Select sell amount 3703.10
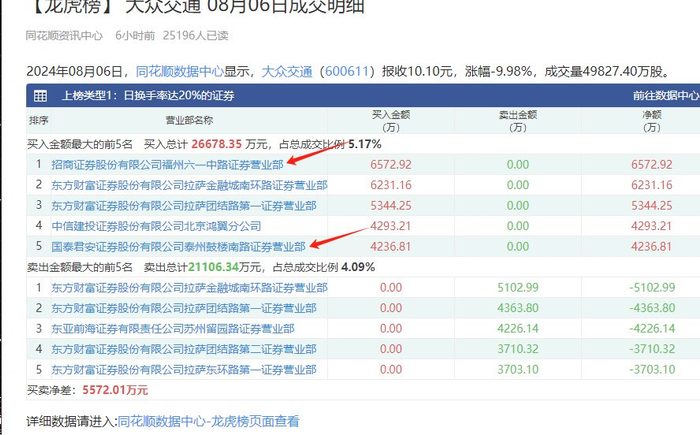 (518, 370)
